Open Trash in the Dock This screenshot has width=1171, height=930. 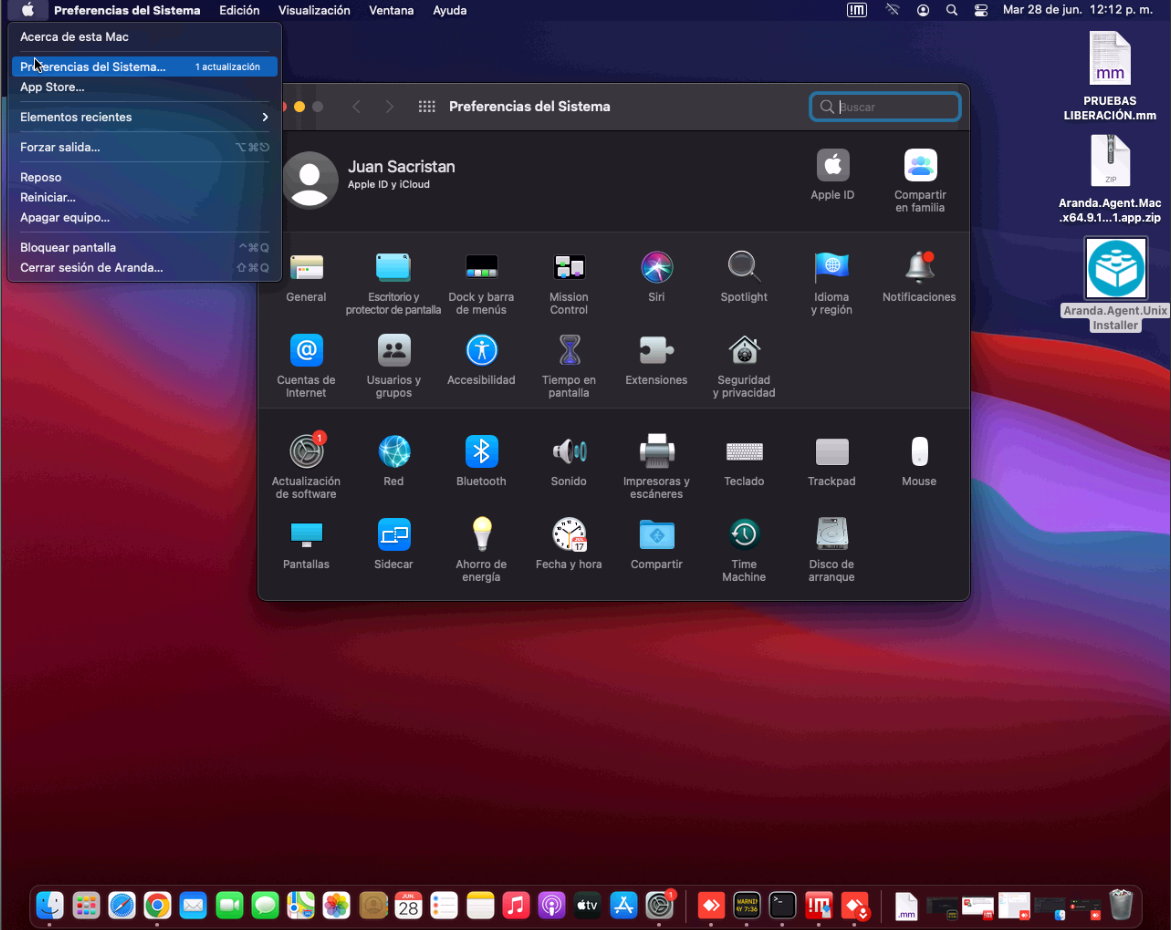click(1121, 905)
